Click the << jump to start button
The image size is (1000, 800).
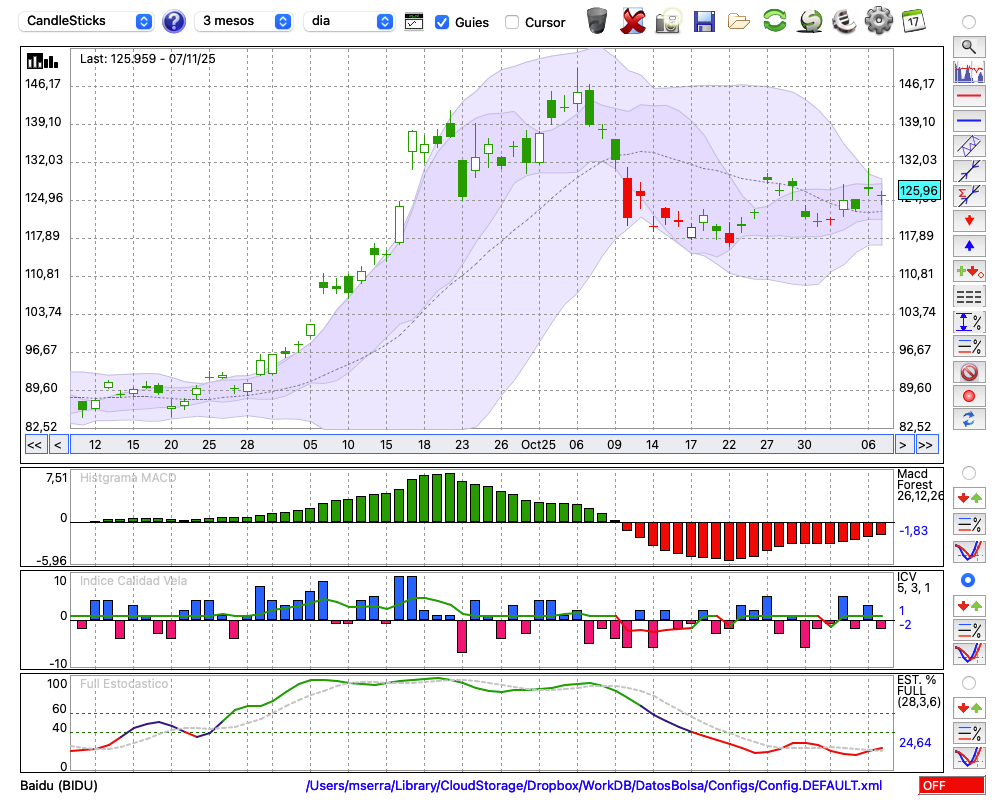click(34, 445)
